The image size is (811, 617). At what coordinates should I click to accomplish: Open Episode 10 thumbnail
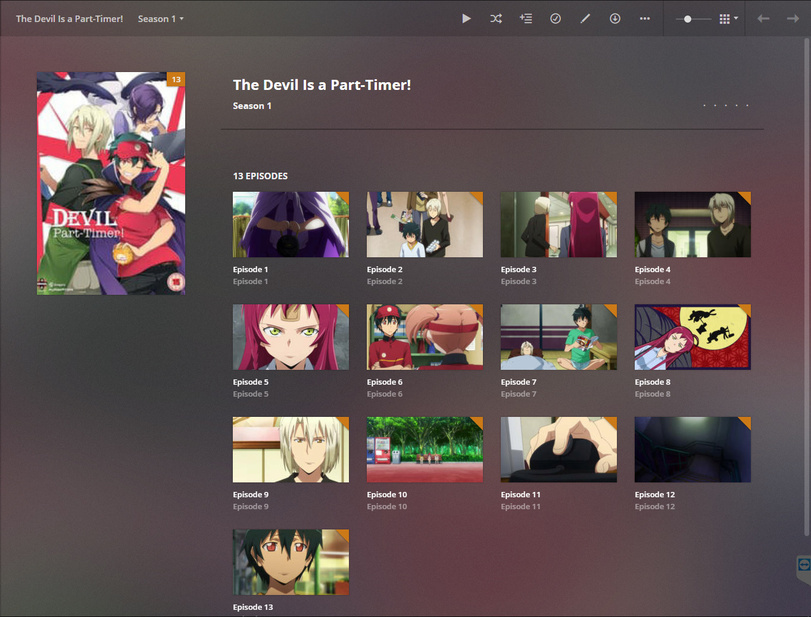pos(425,449)
